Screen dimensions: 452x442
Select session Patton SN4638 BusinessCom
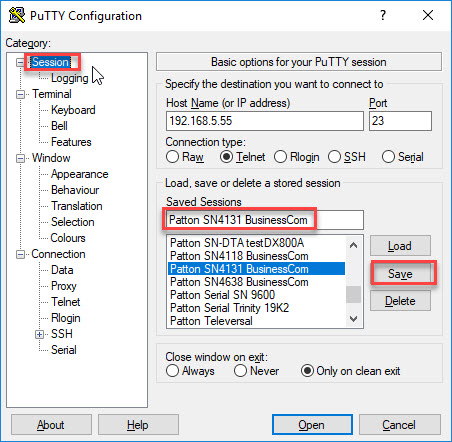pyautogui.click(x=256, y=282)
